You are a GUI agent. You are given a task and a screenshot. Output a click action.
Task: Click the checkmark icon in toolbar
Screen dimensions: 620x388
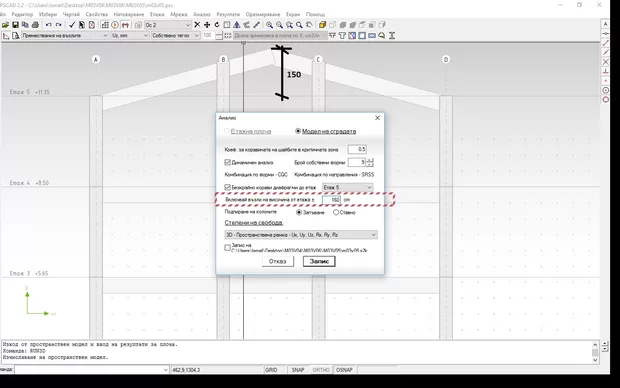pyautogui.click(x=72, y=25)
